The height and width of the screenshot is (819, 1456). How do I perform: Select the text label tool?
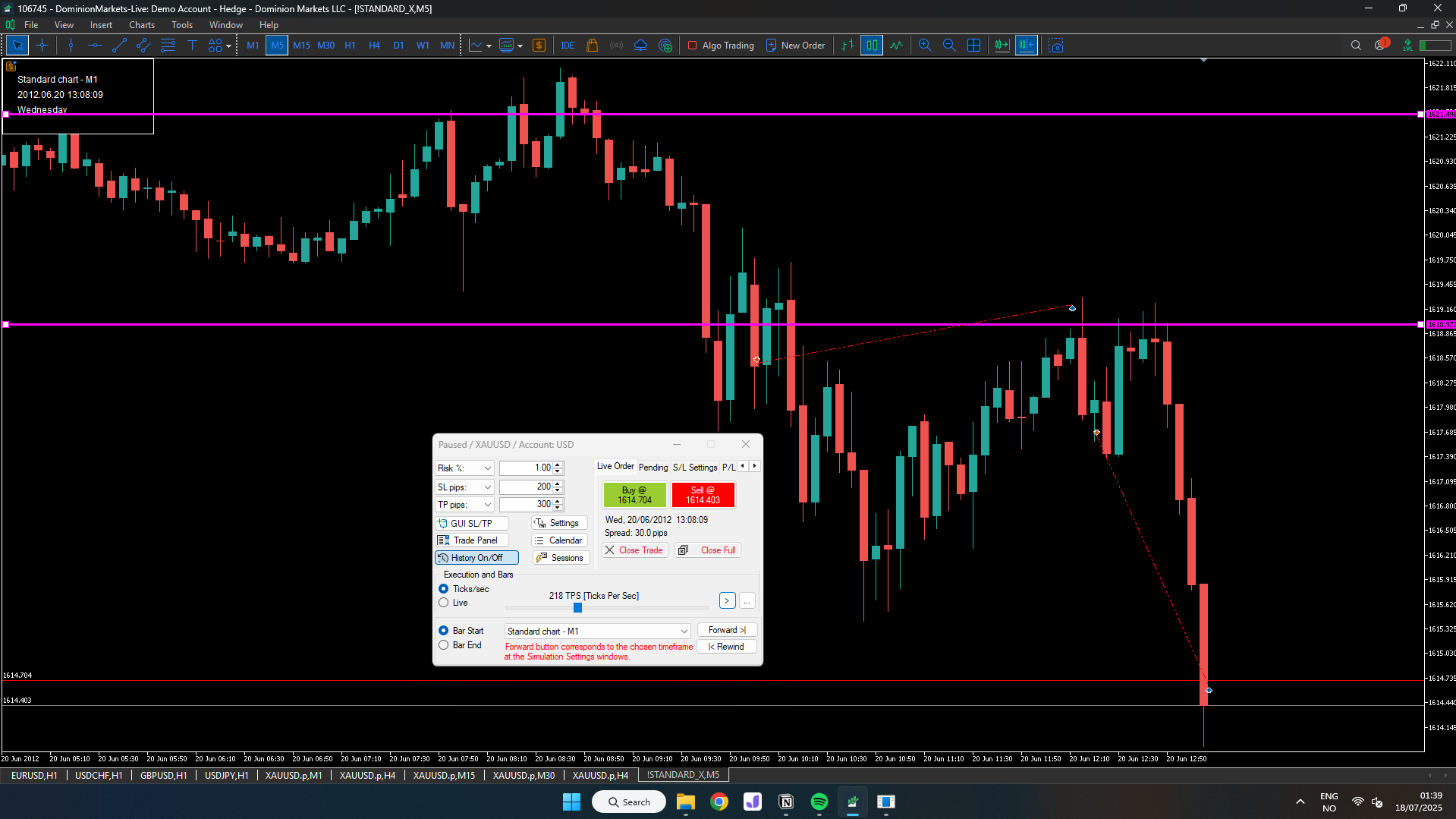pos(192,46)
